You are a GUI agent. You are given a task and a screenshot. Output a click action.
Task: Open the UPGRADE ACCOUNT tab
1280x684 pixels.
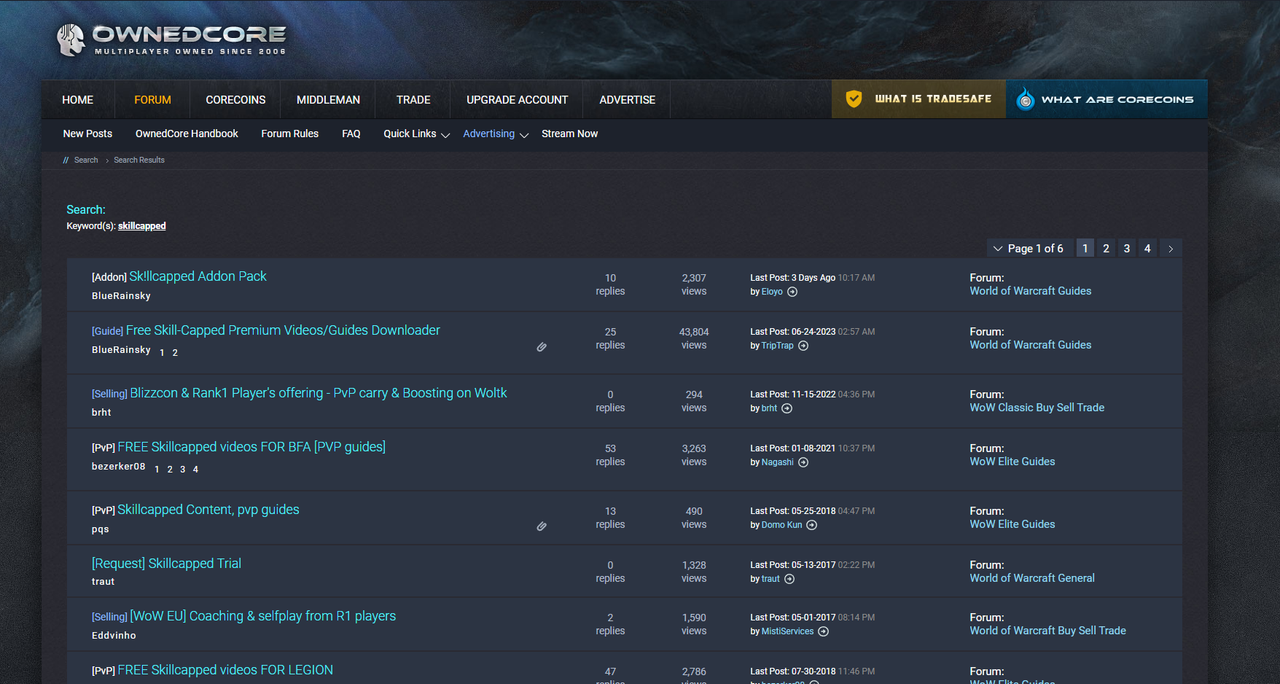517,100
